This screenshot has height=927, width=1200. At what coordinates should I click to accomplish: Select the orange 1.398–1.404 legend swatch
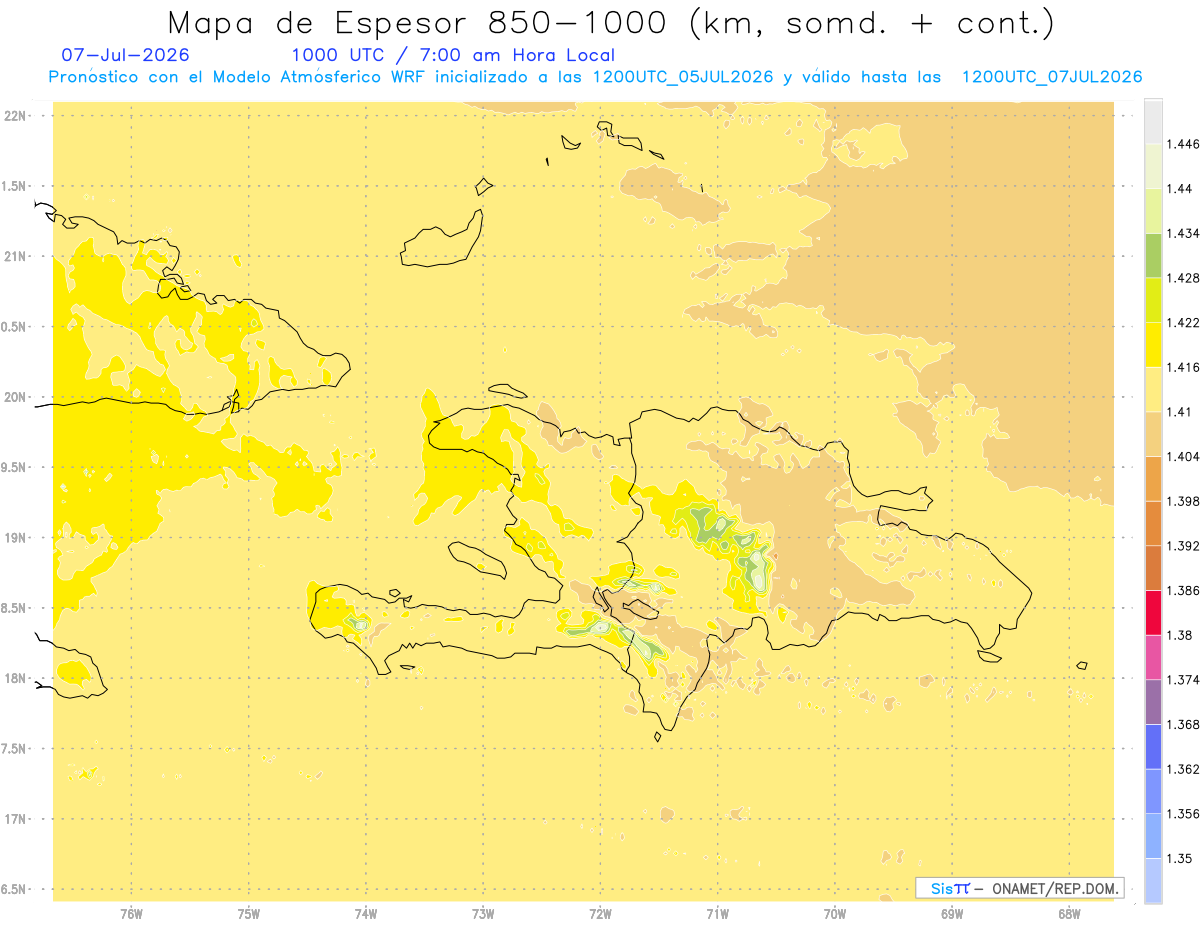click(1153, 478)
